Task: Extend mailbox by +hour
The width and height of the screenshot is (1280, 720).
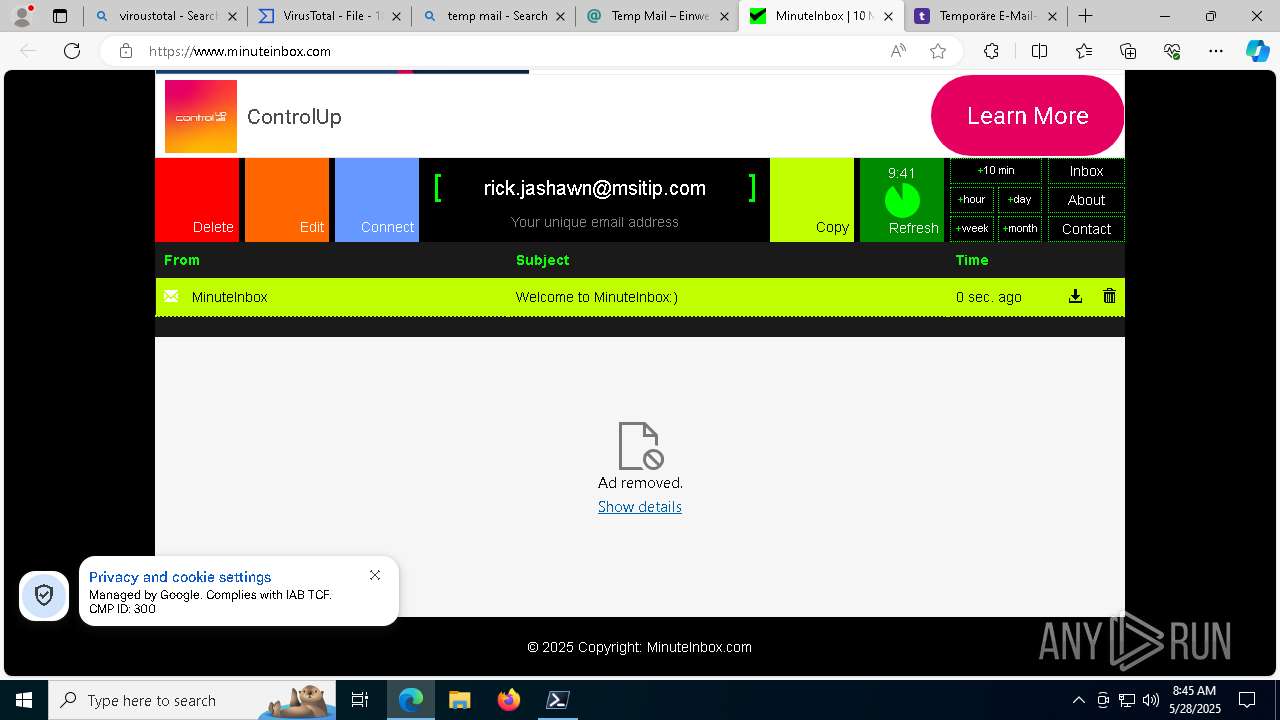Action: click(x=972, y=200)
